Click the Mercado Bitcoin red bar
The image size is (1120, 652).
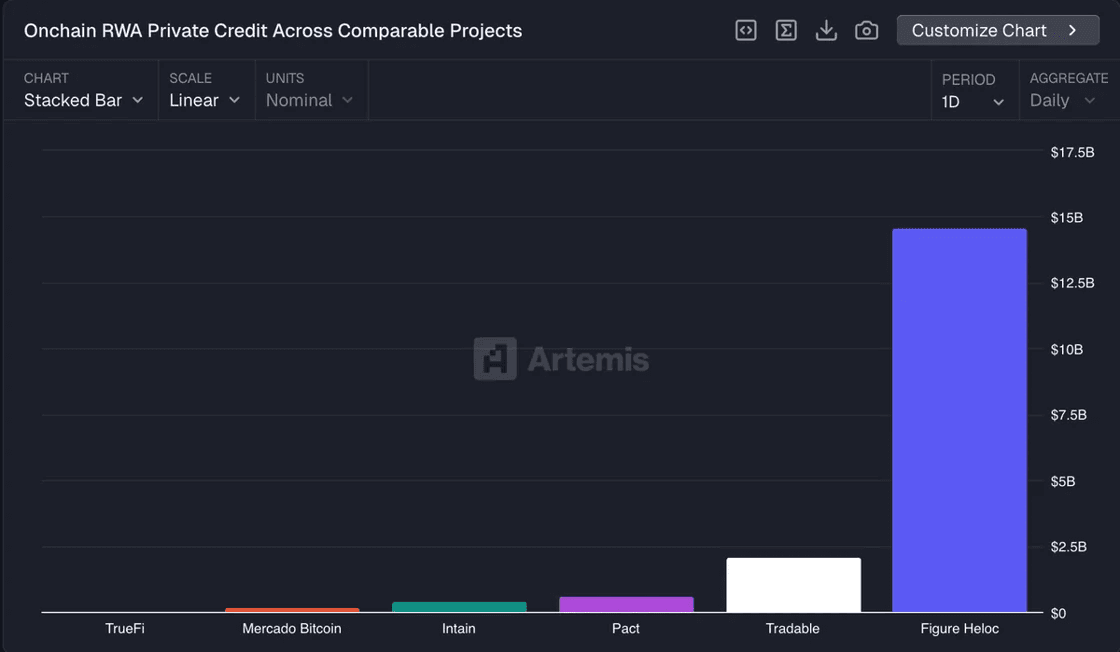coord(292,610)
